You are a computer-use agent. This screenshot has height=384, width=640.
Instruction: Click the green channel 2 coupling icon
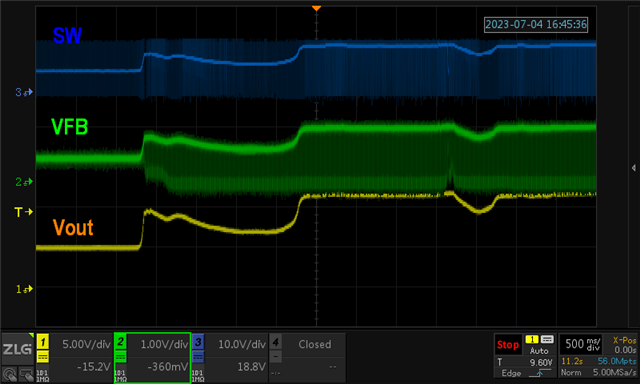pyautogui.click(x=120, y=357)
